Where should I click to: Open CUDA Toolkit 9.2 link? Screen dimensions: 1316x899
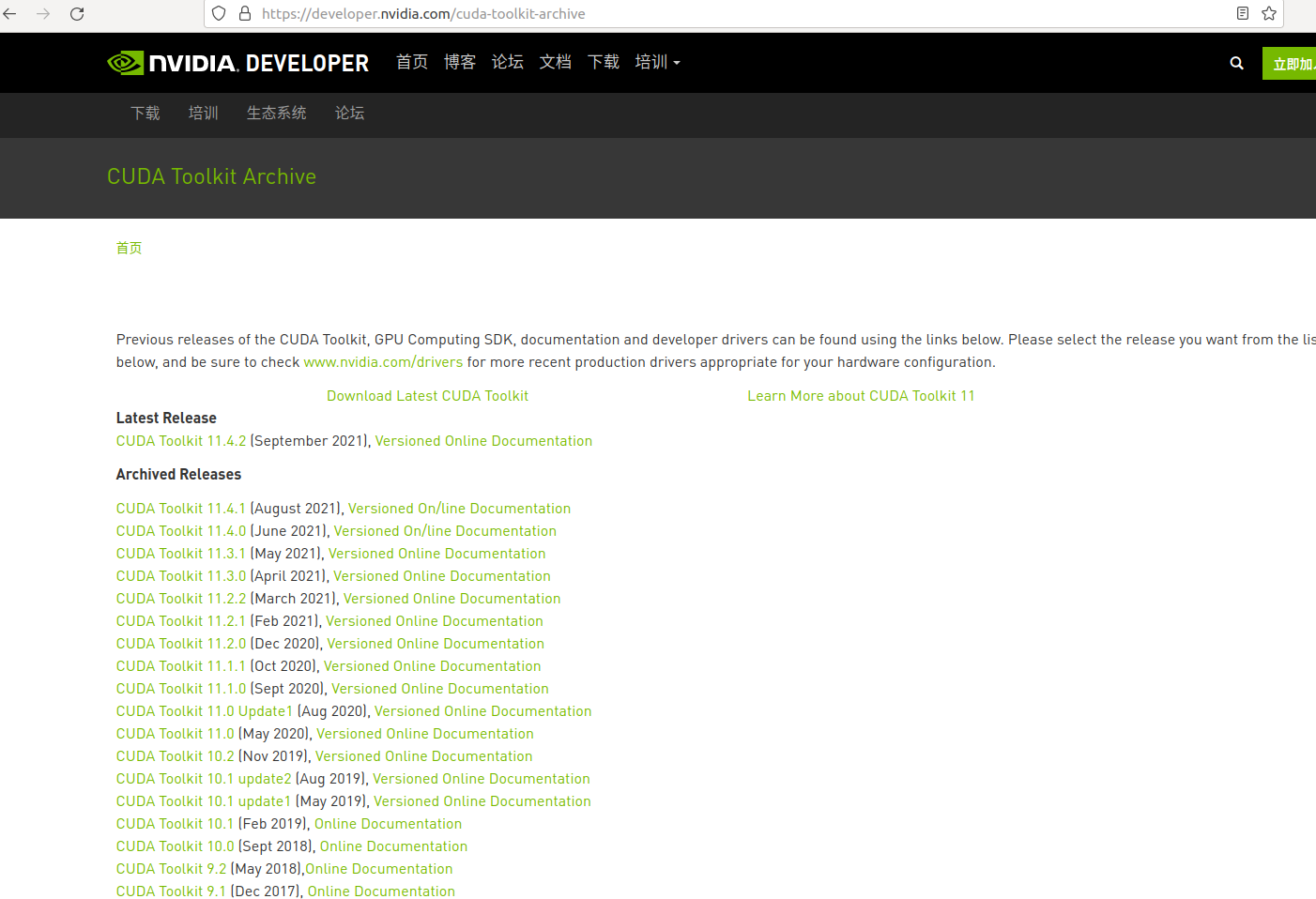point(172,869)
